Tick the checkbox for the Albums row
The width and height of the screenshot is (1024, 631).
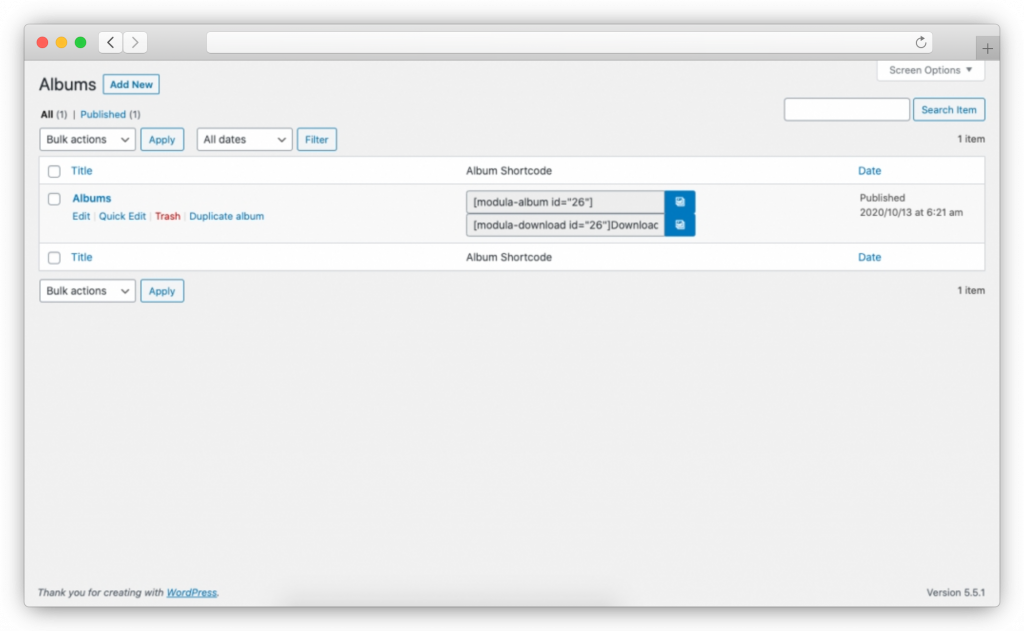pos(54,199)
